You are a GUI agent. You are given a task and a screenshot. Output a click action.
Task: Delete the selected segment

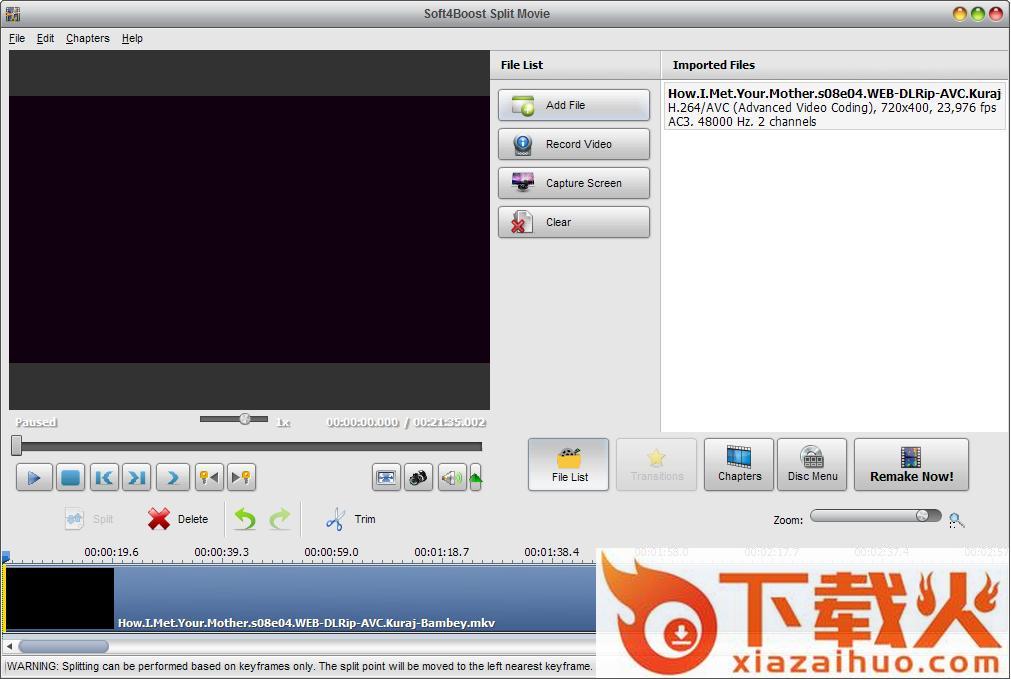(178, 519)
